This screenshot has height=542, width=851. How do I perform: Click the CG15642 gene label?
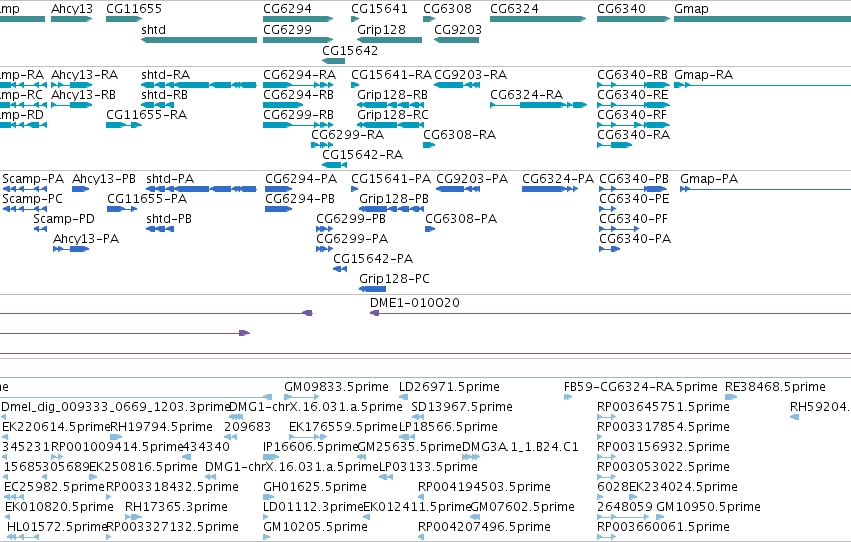[x=350, y=50]
